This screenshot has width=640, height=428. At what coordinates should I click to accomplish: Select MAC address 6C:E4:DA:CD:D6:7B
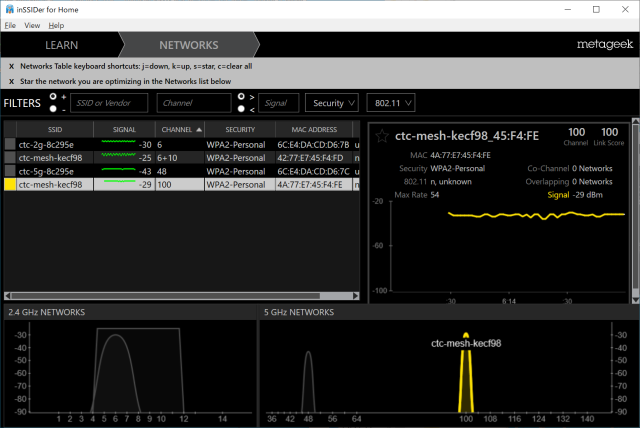point(313,144)
